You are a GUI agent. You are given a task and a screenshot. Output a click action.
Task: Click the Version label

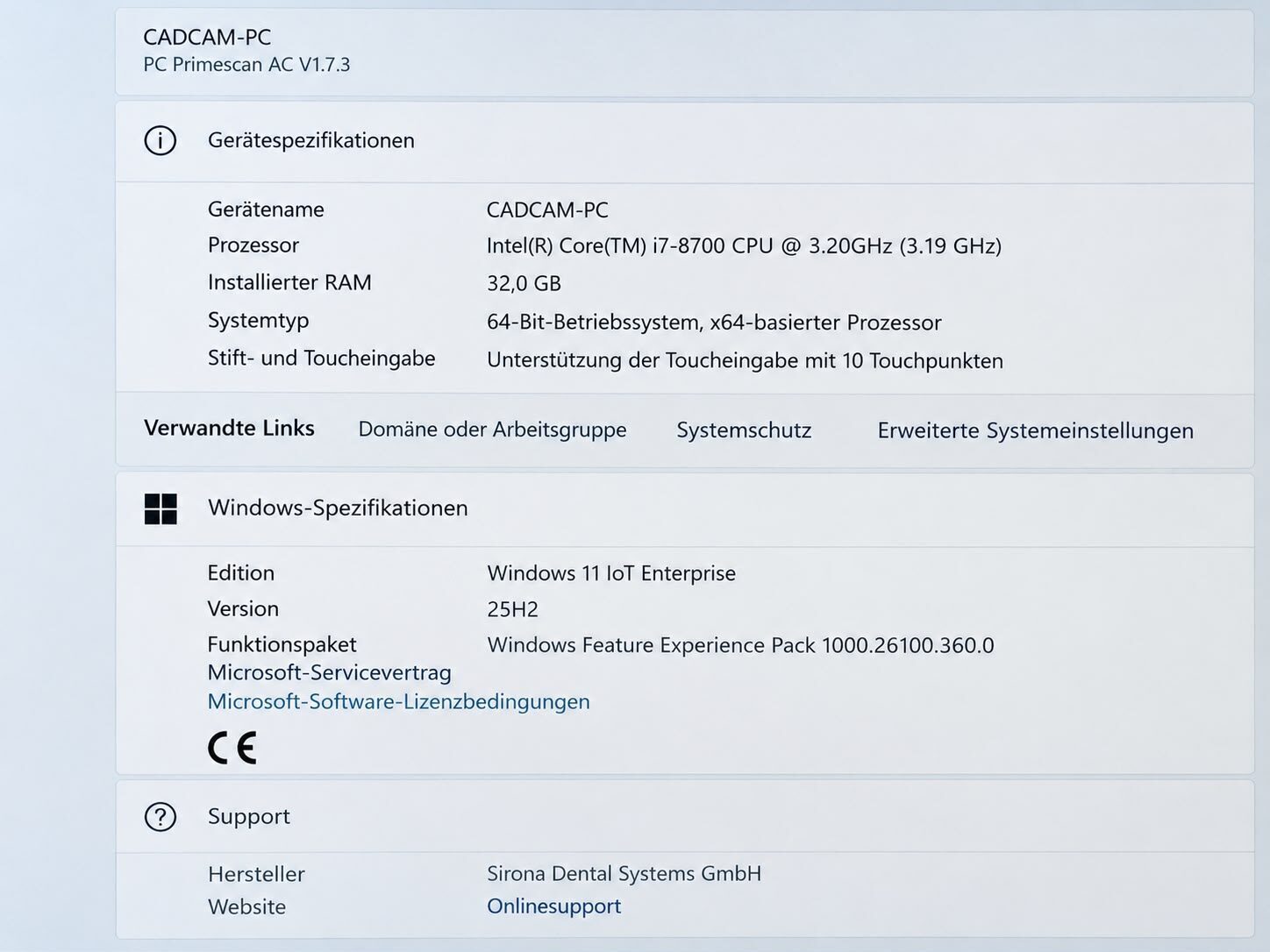[x=243, y=608]
